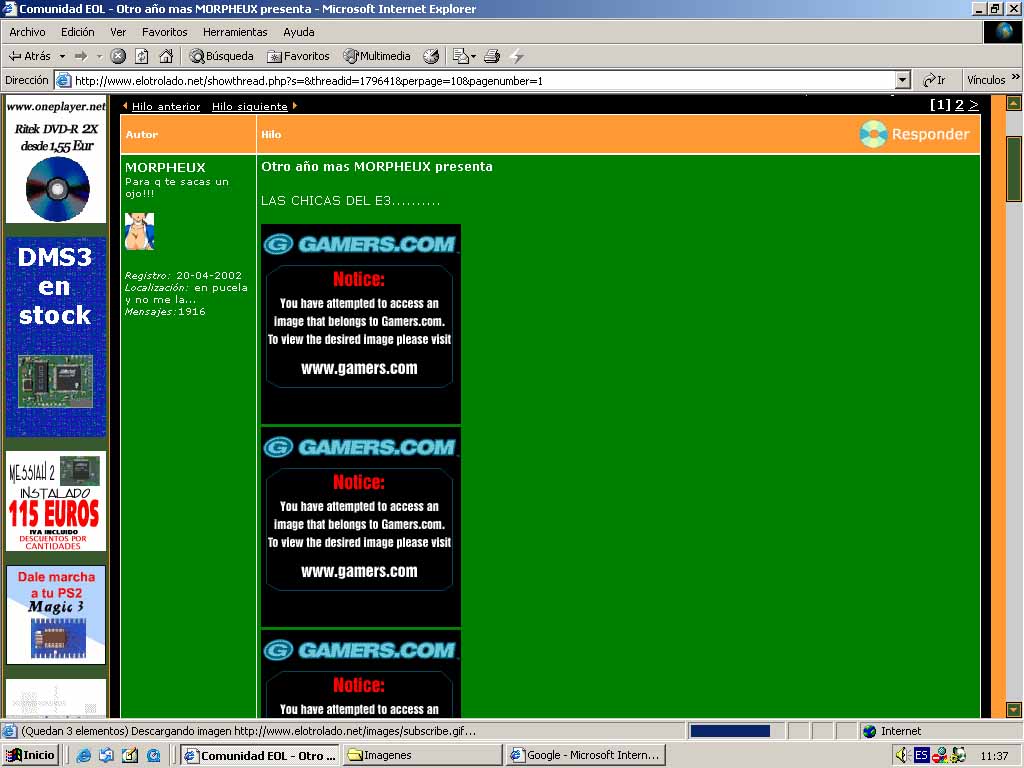Viewport: 1024px width, 768px height.
Task: Click the MORPHEUX avatar image
Action: tap(140, 231)
